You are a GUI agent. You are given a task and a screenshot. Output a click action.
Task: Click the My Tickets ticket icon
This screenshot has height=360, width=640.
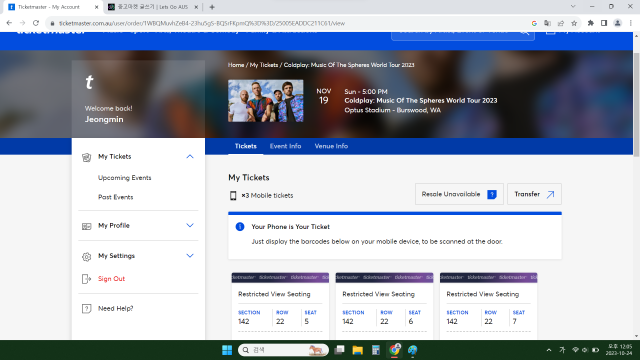pos(87,157)
